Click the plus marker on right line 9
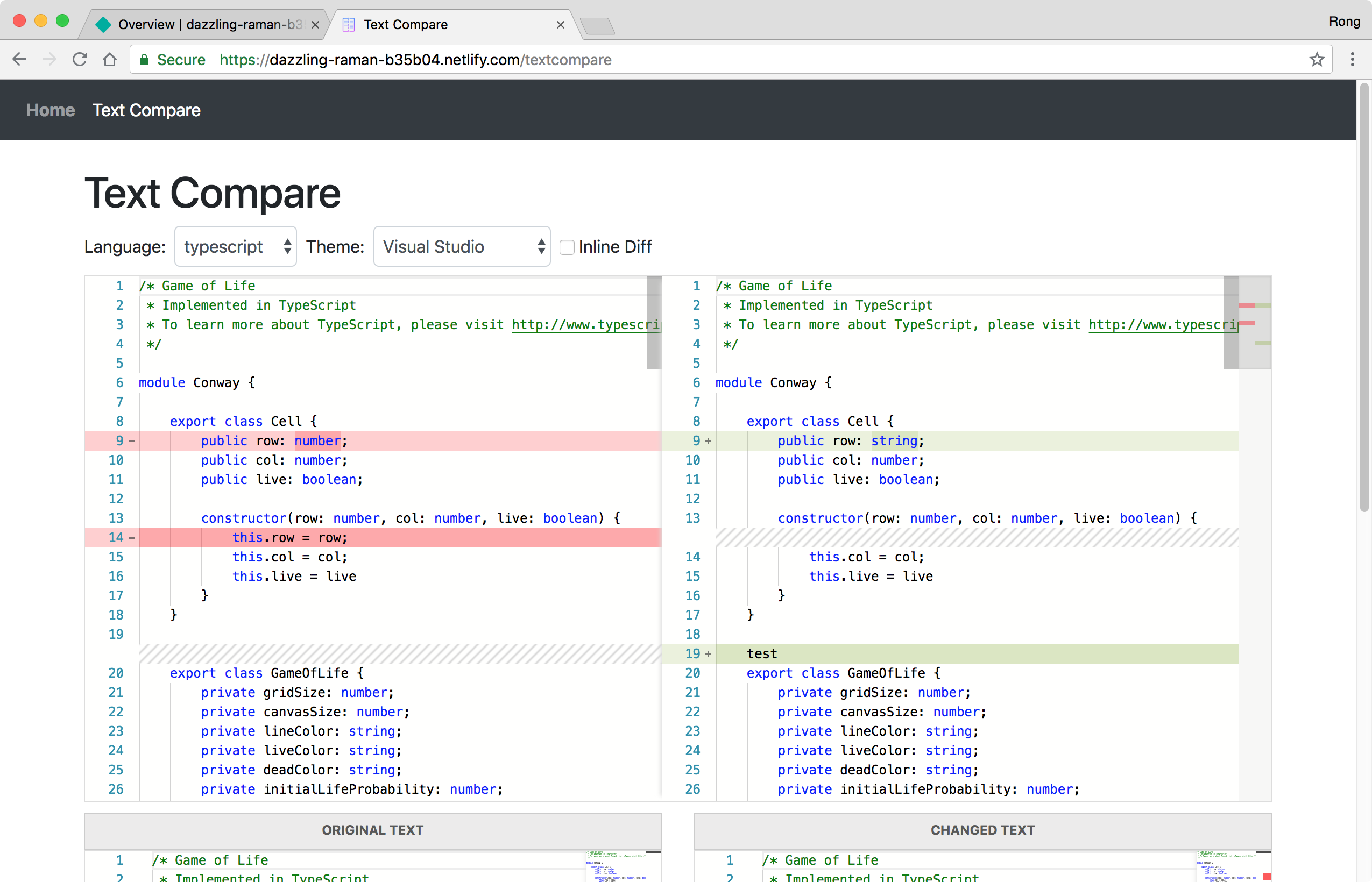The width and height of the screenshot is (1372, 882). (x=709, y=441)
